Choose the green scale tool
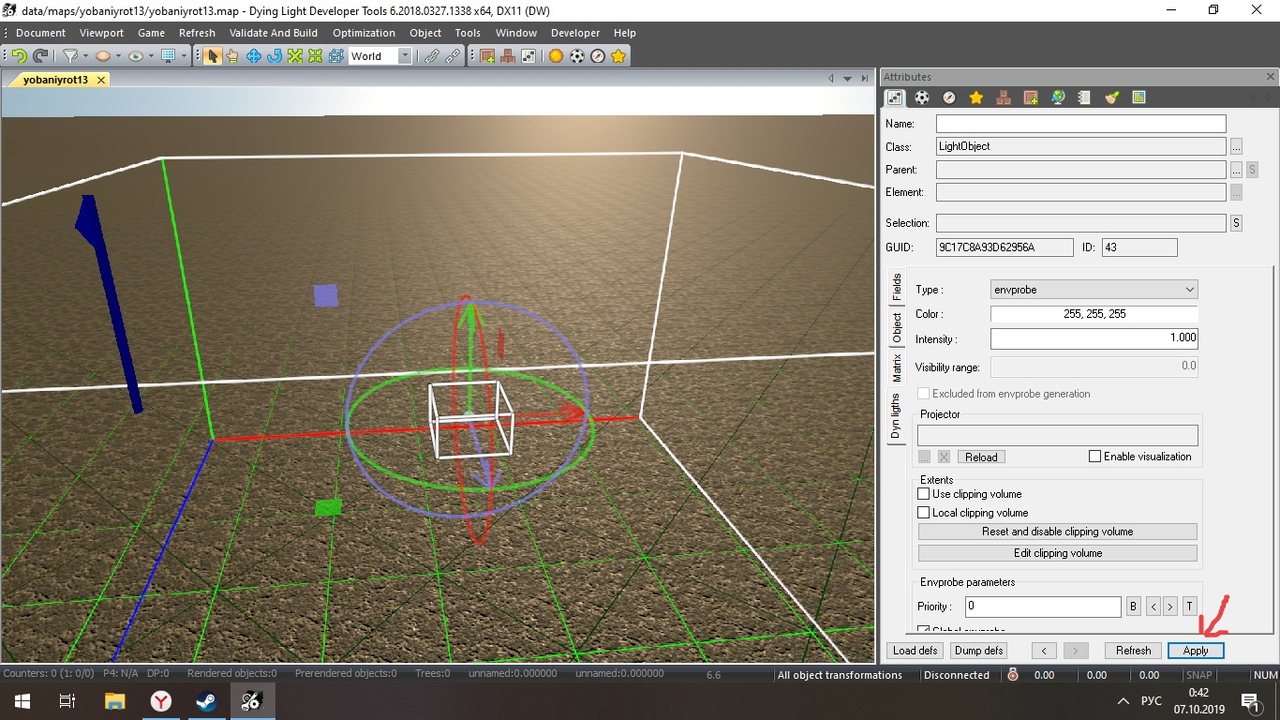The image size is (1280, 720). click(x=295, y=56)
